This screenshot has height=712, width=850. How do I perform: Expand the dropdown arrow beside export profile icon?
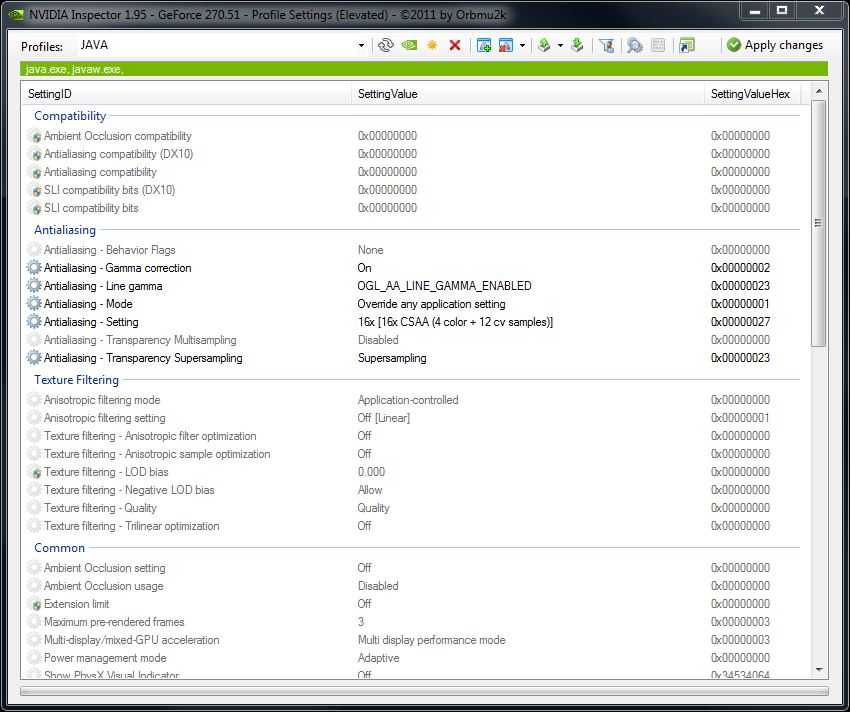pyautogui.click(x=561, y=46)
